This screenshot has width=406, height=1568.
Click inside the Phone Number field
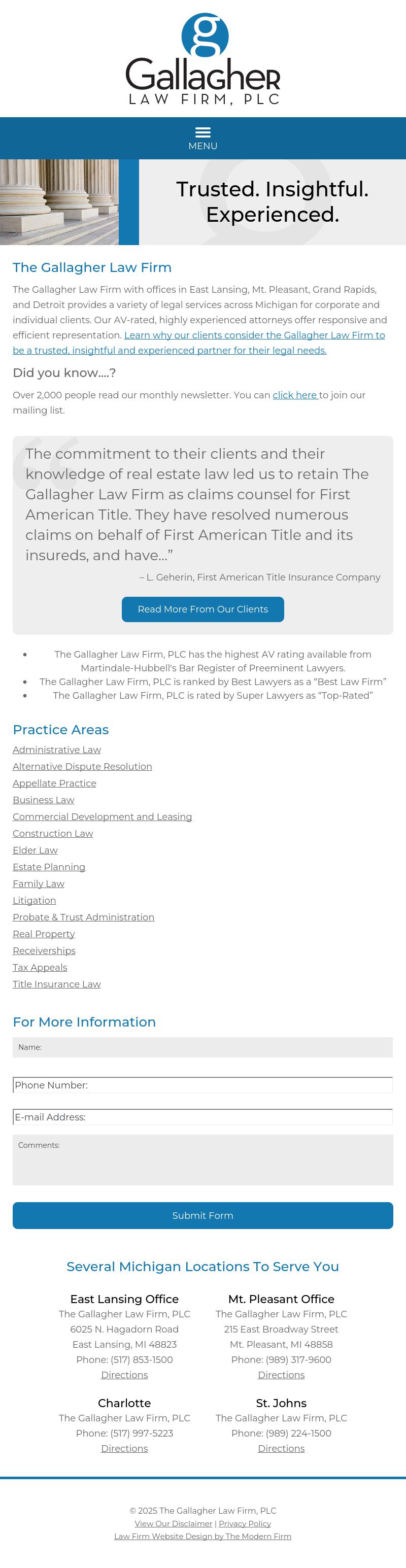pos(202,1085)
